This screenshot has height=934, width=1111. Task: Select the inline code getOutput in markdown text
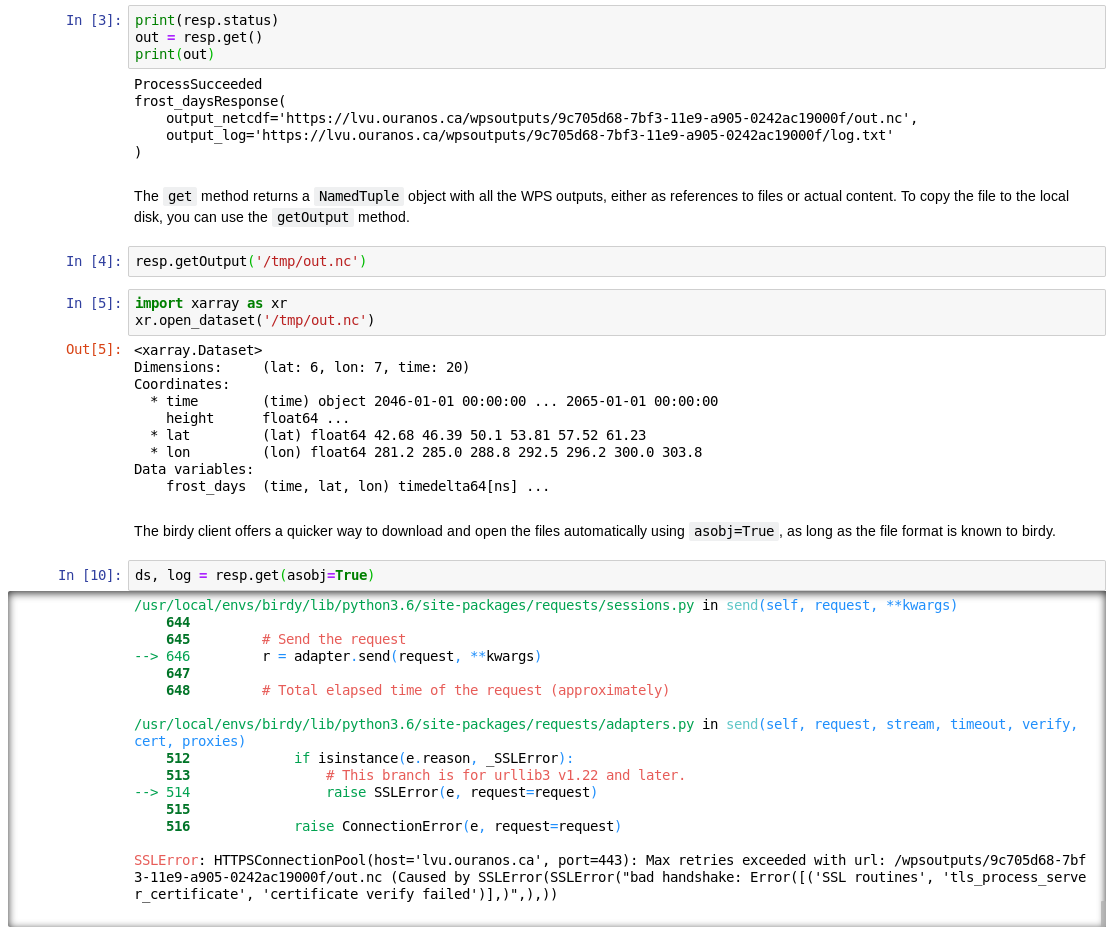coord(313,216)
